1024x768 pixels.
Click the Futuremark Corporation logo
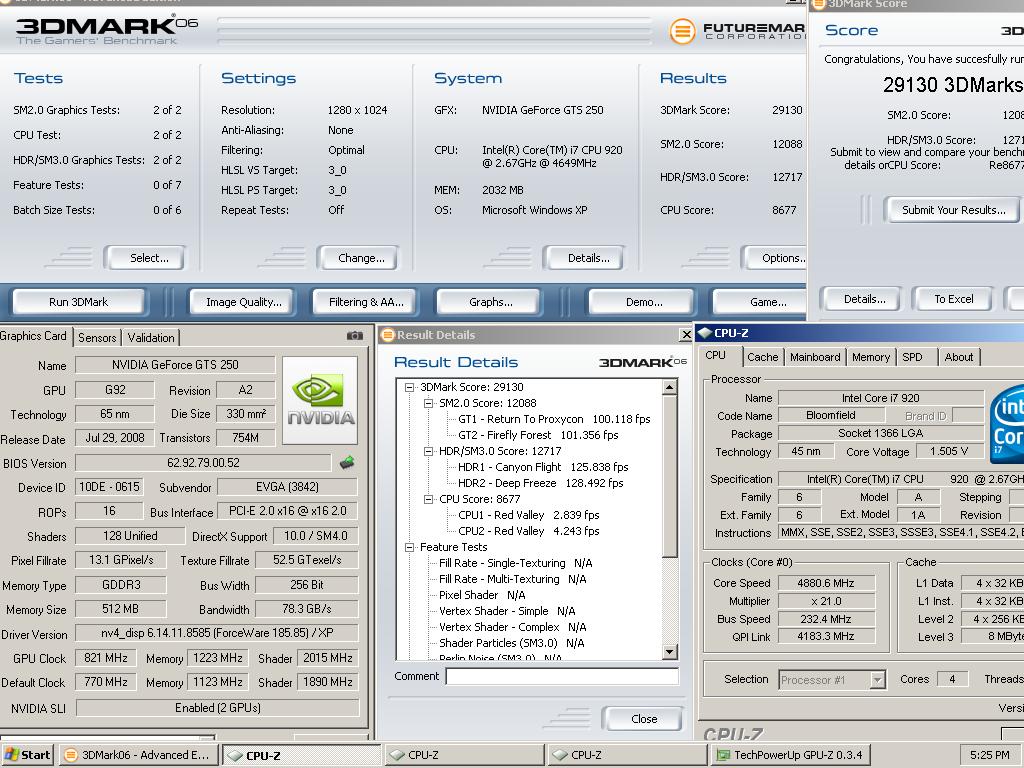click(737, 30)
